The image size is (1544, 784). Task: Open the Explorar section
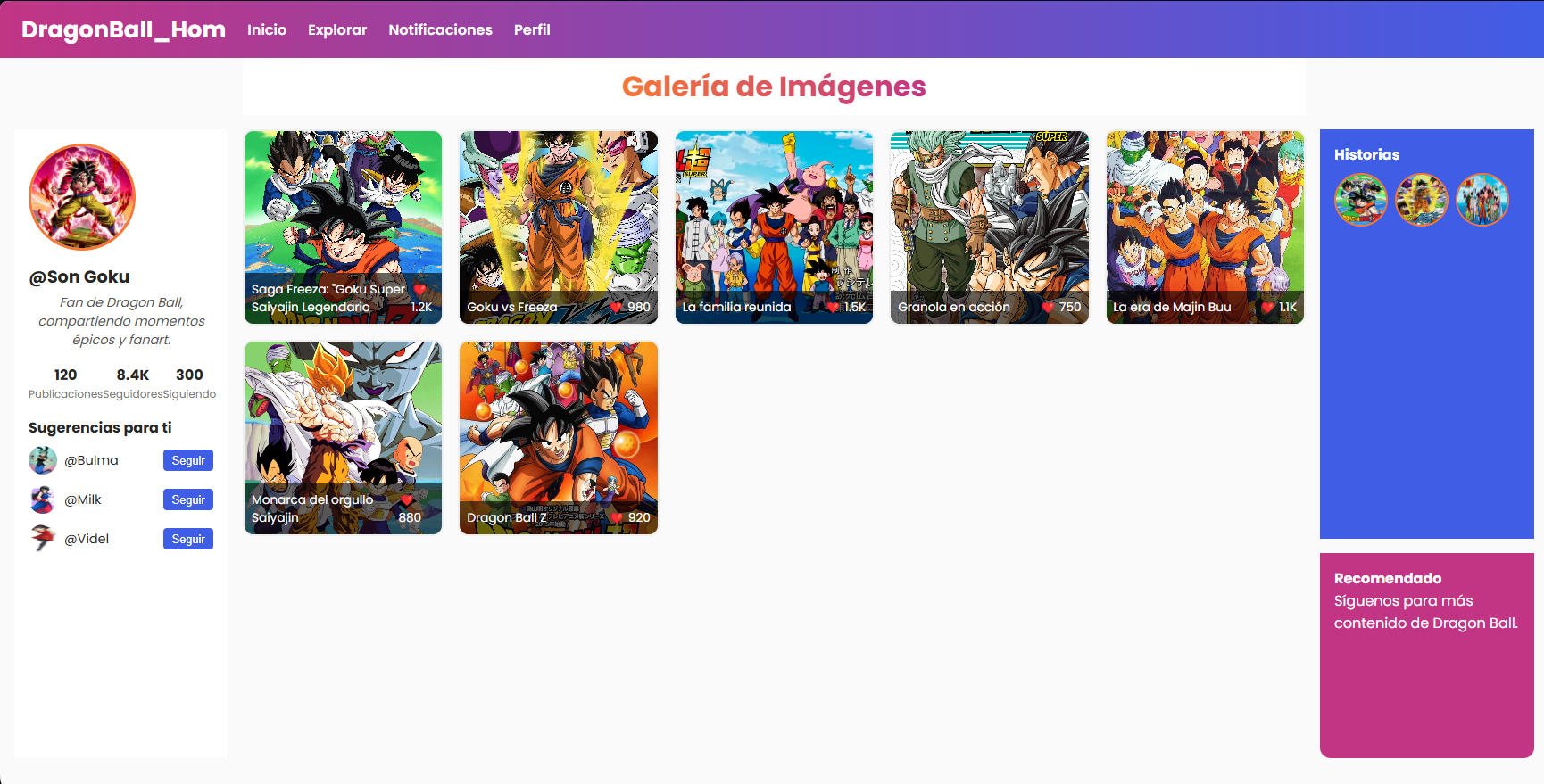point(337,29)
